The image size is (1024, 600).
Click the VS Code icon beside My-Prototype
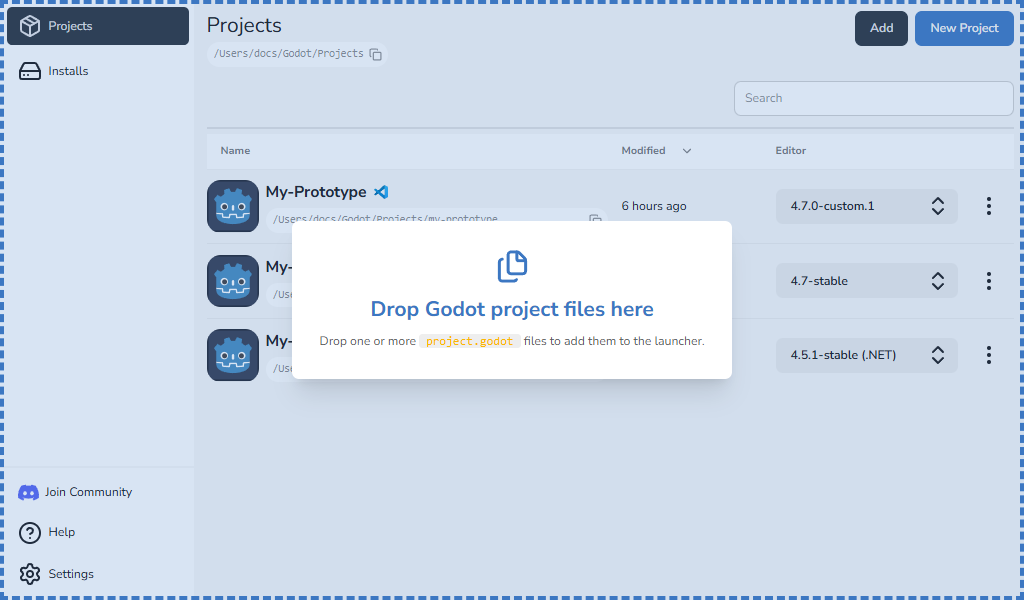coord(381,192)
